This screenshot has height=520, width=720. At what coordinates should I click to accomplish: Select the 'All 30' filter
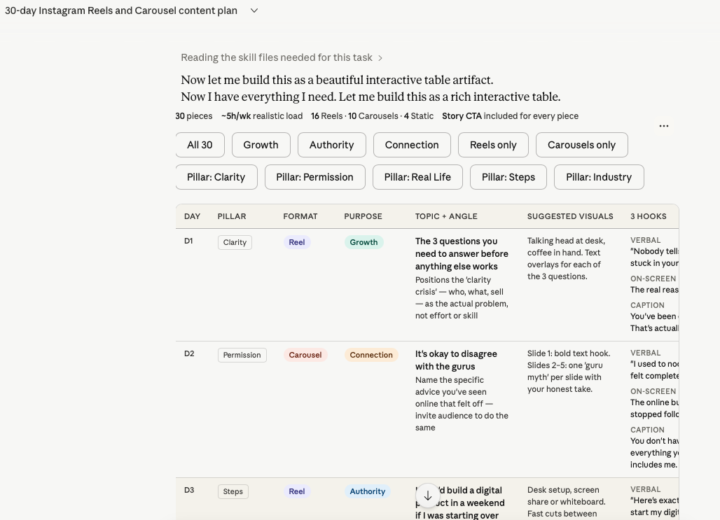click(x=200, y=145)
